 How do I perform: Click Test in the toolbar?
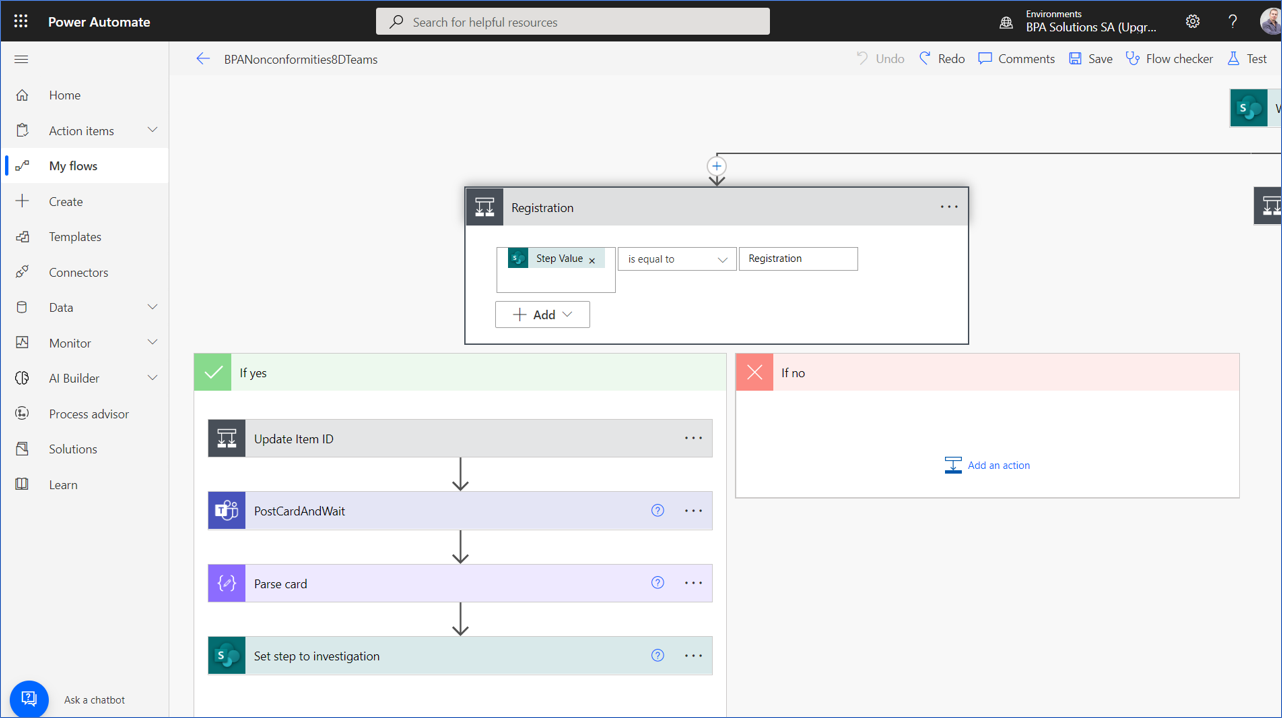(x=1247, y=59)
